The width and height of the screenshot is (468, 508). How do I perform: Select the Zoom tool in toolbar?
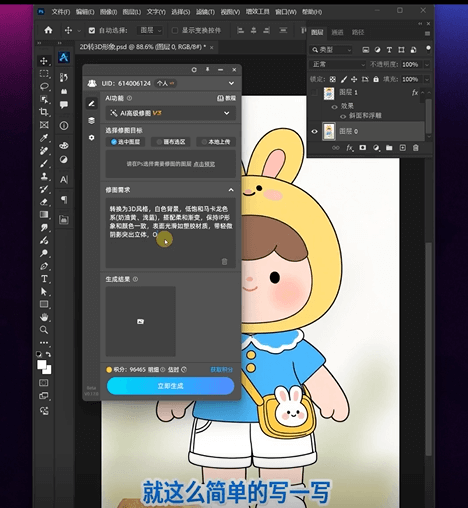44,330
